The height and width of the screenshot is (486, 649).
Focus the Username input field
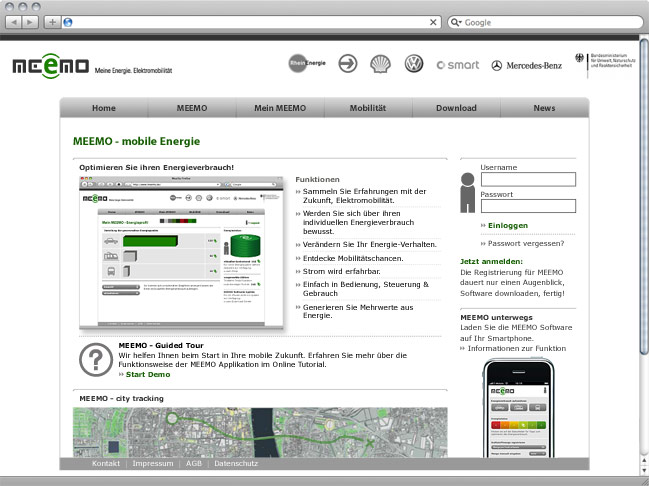528,180
